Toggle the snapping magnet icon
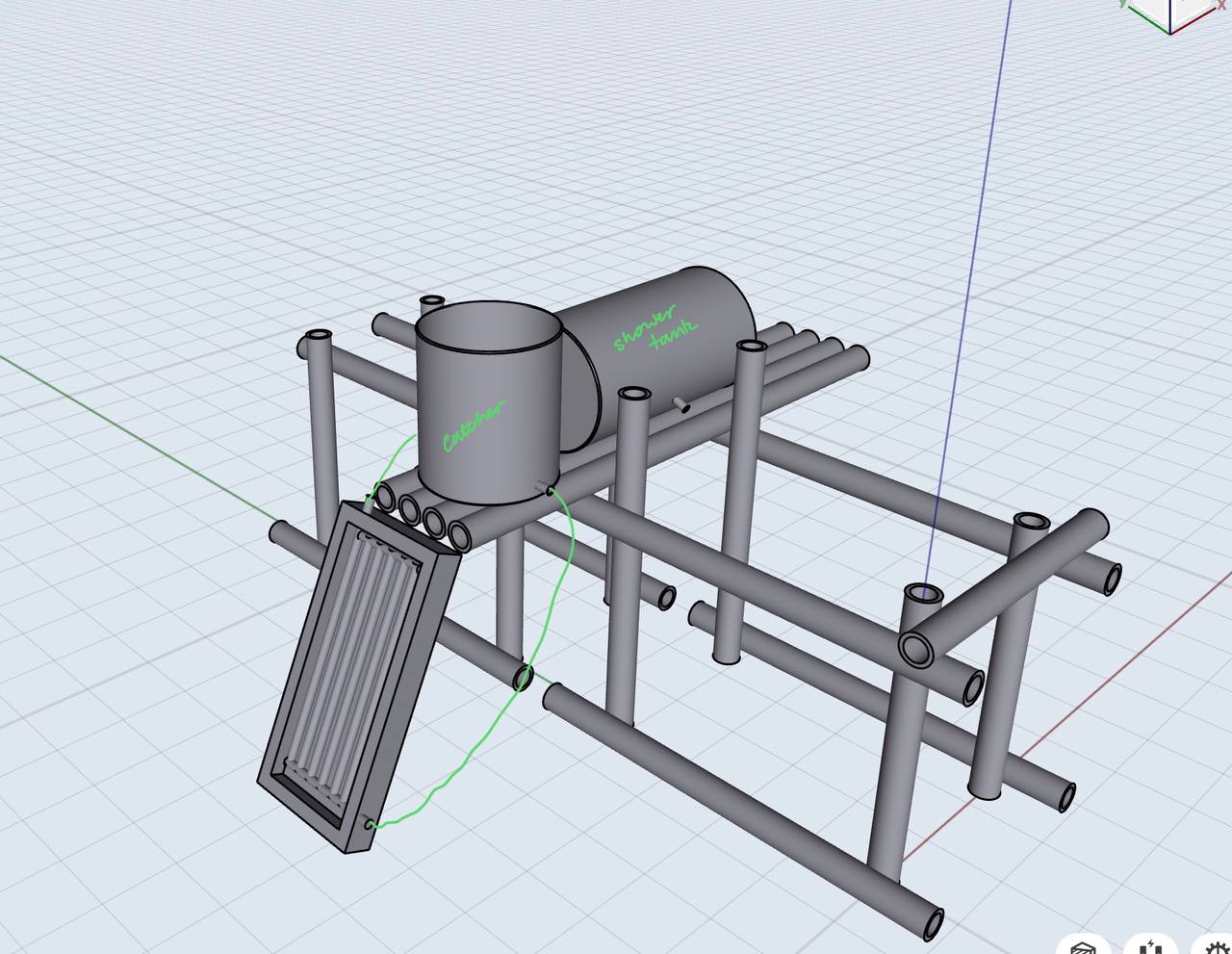 tap(1151, 946)
